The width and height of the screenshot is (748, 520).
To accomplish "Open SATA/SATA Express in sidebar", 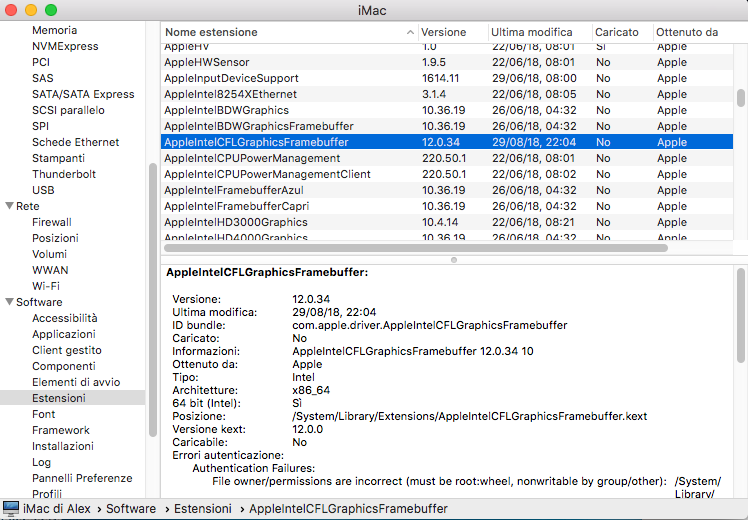I will pos(83,94).
